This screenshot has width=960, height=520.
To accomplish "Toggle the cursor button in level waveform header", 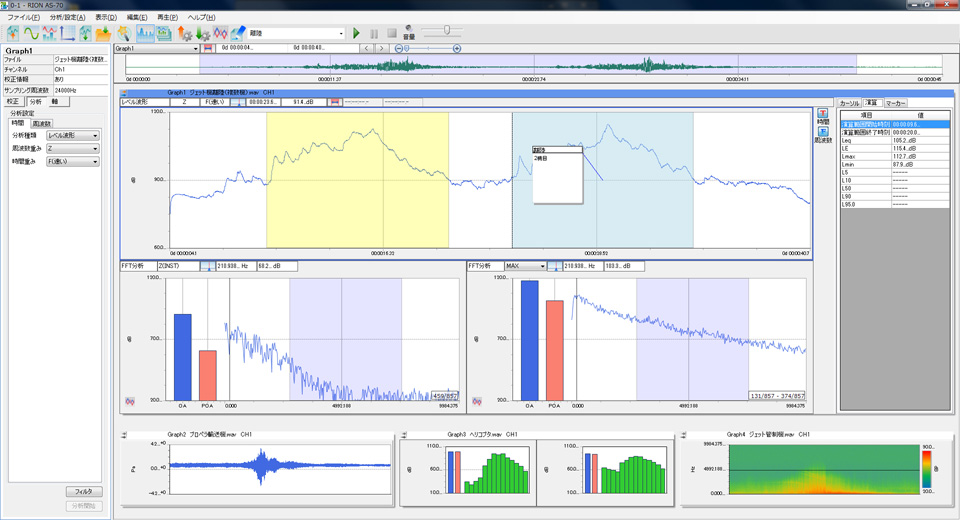I will click(237, 102).
